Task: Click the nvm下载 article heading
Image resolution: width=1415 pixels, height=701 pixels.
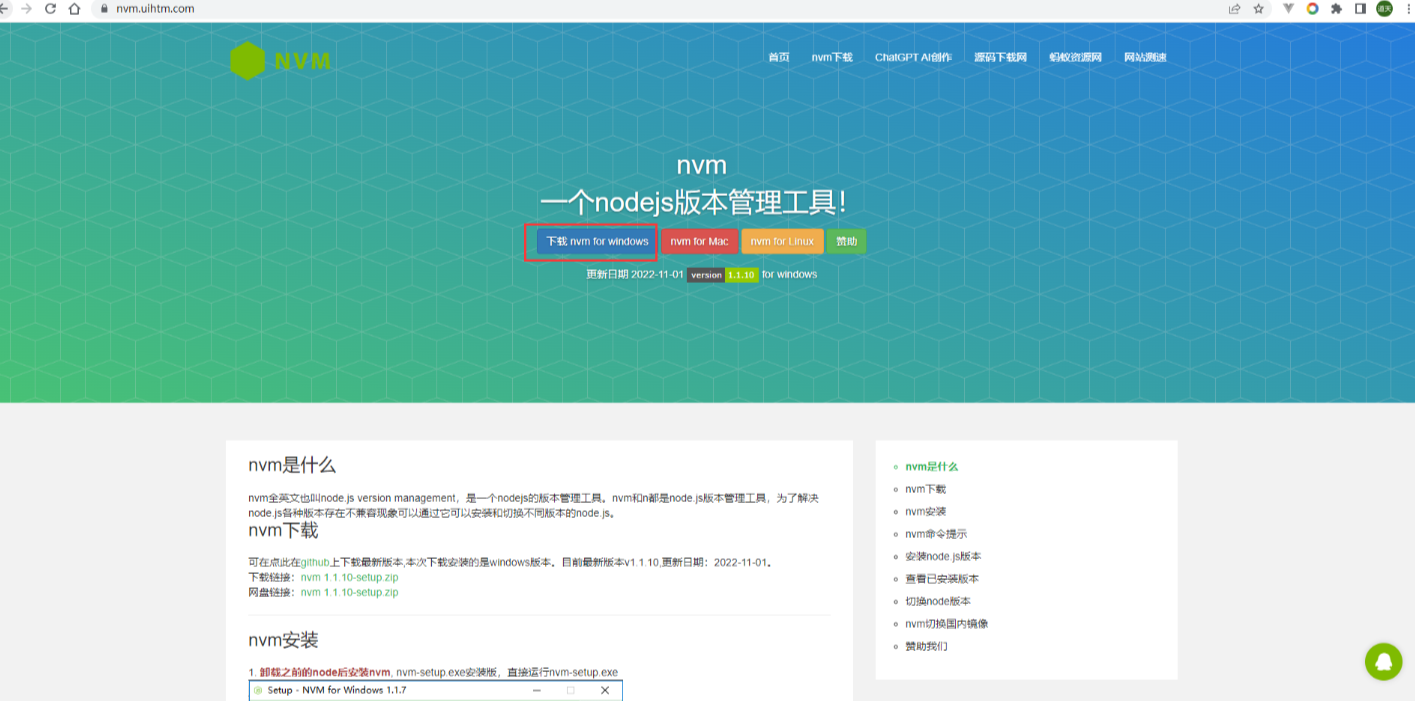Action: pos(284,530)
